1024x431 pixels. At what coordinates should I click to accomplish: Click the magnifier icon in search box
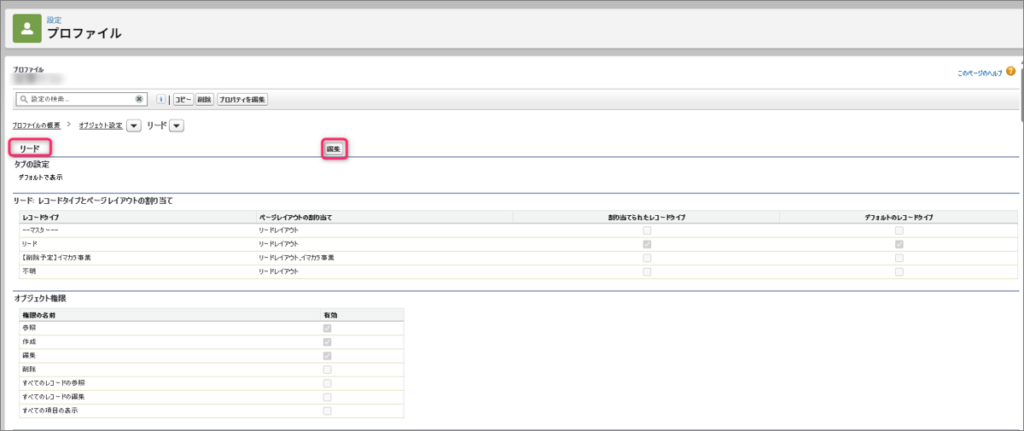click(x=23, y=99)
